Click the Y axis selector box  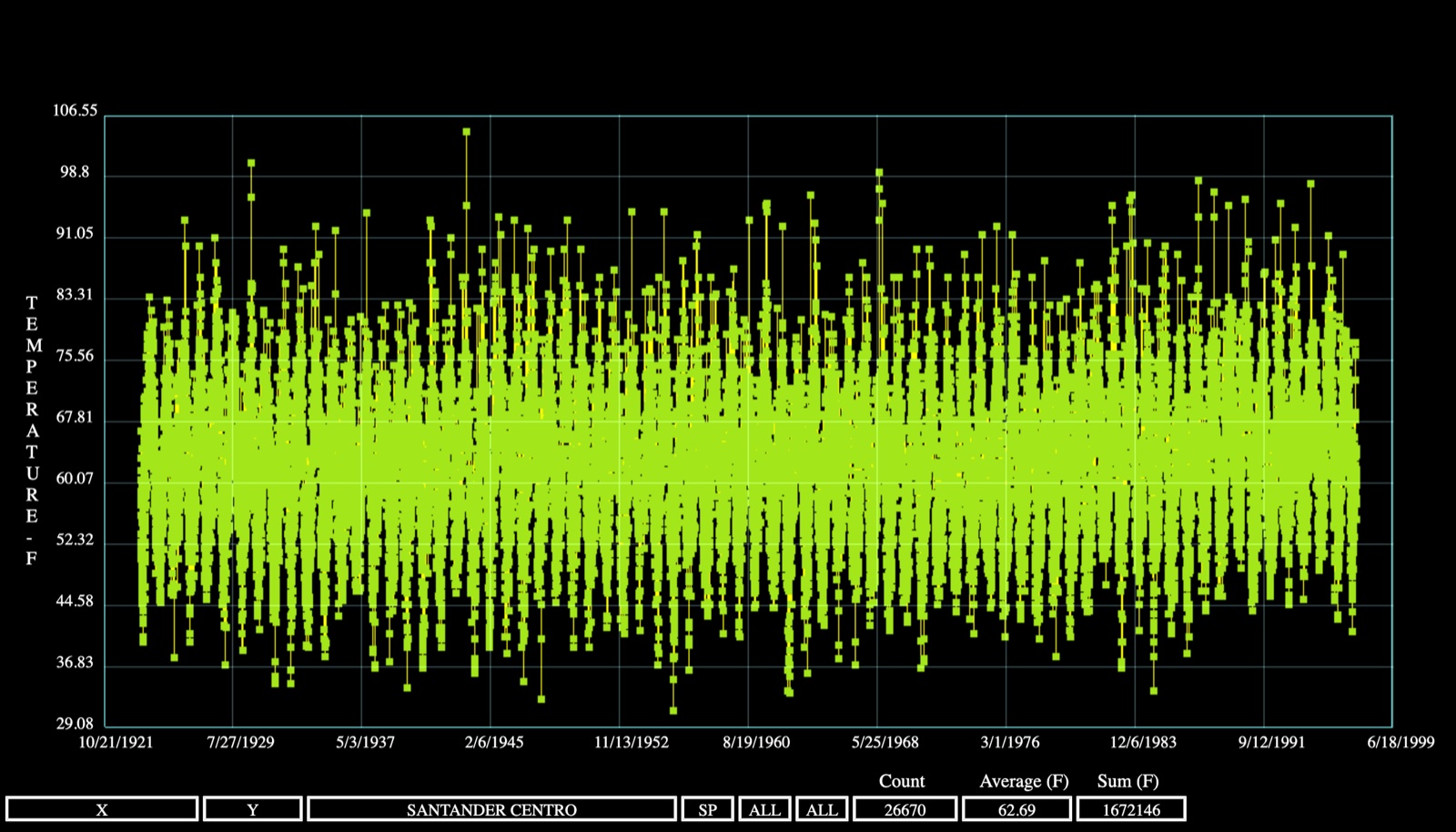point(253,809)
